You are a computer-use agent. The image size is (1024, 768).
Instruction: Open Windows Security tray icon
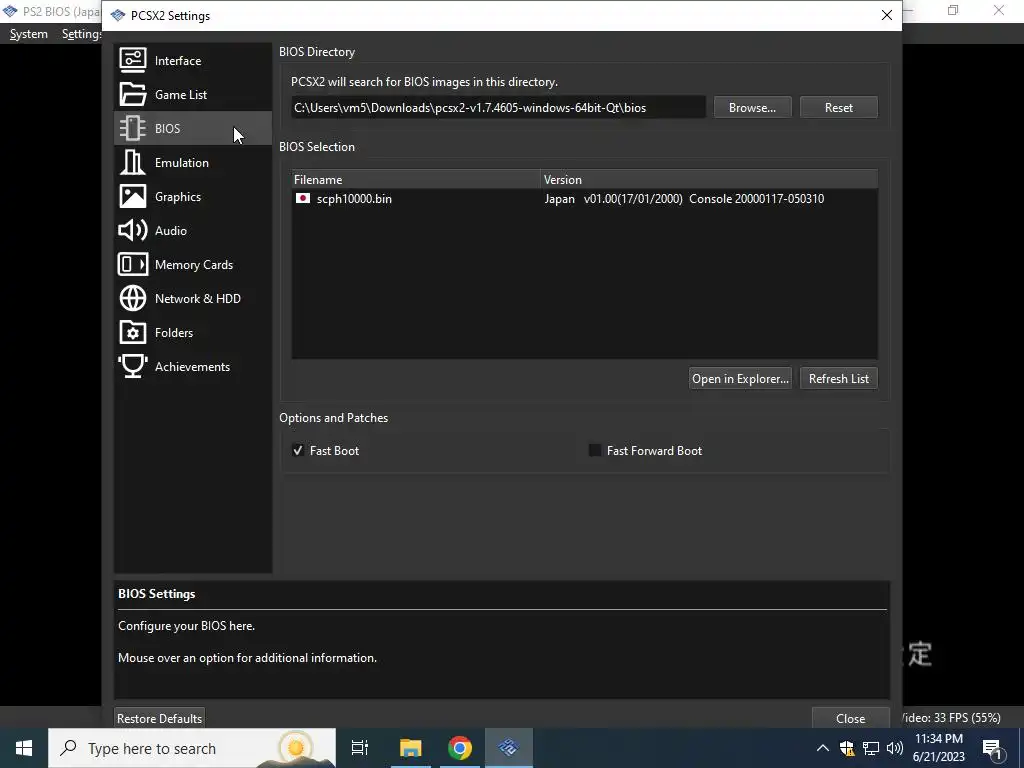pos(847,748)
